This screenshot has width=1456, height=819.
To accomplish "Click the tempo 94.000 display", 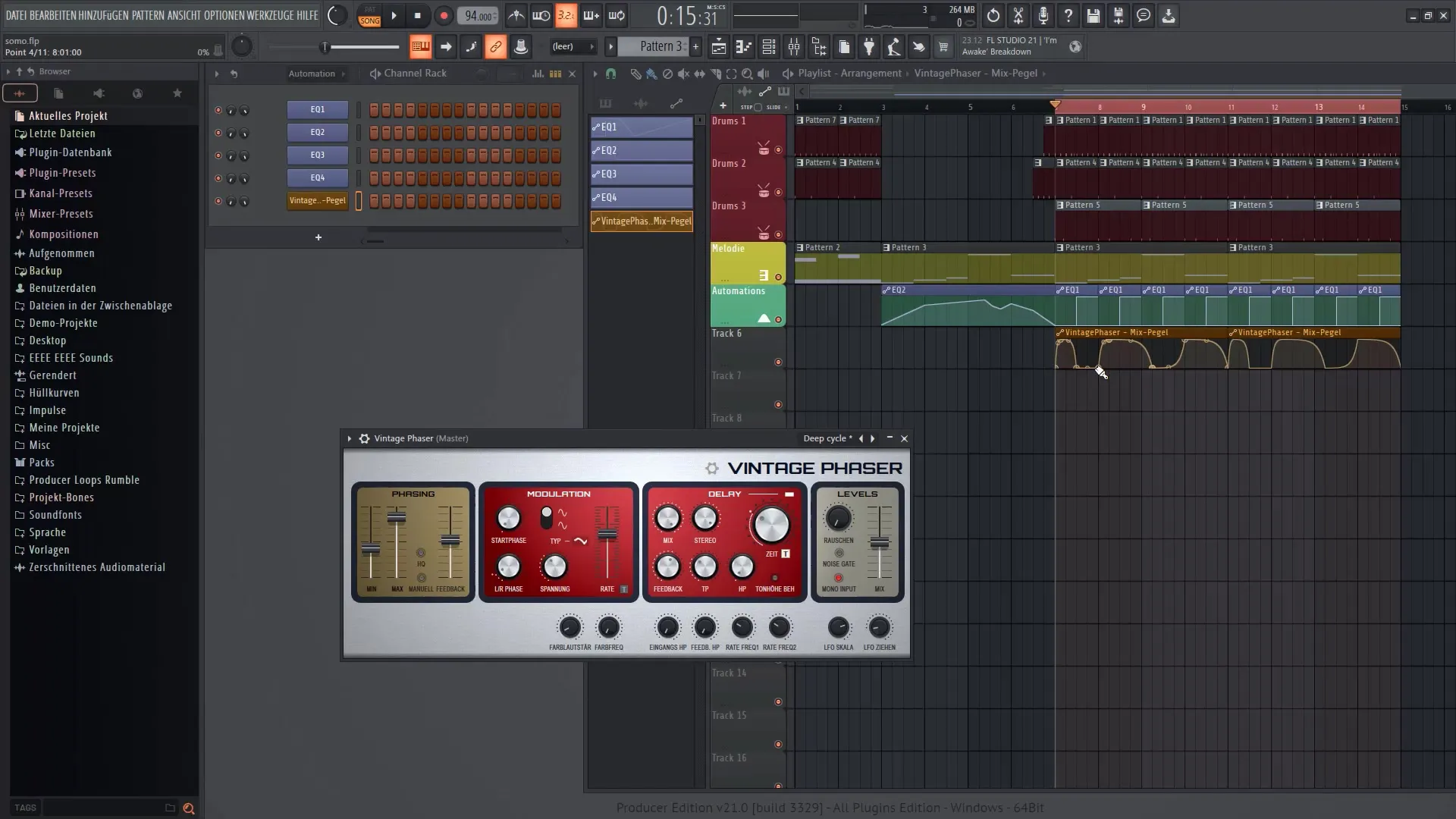I will click(478, 16).
